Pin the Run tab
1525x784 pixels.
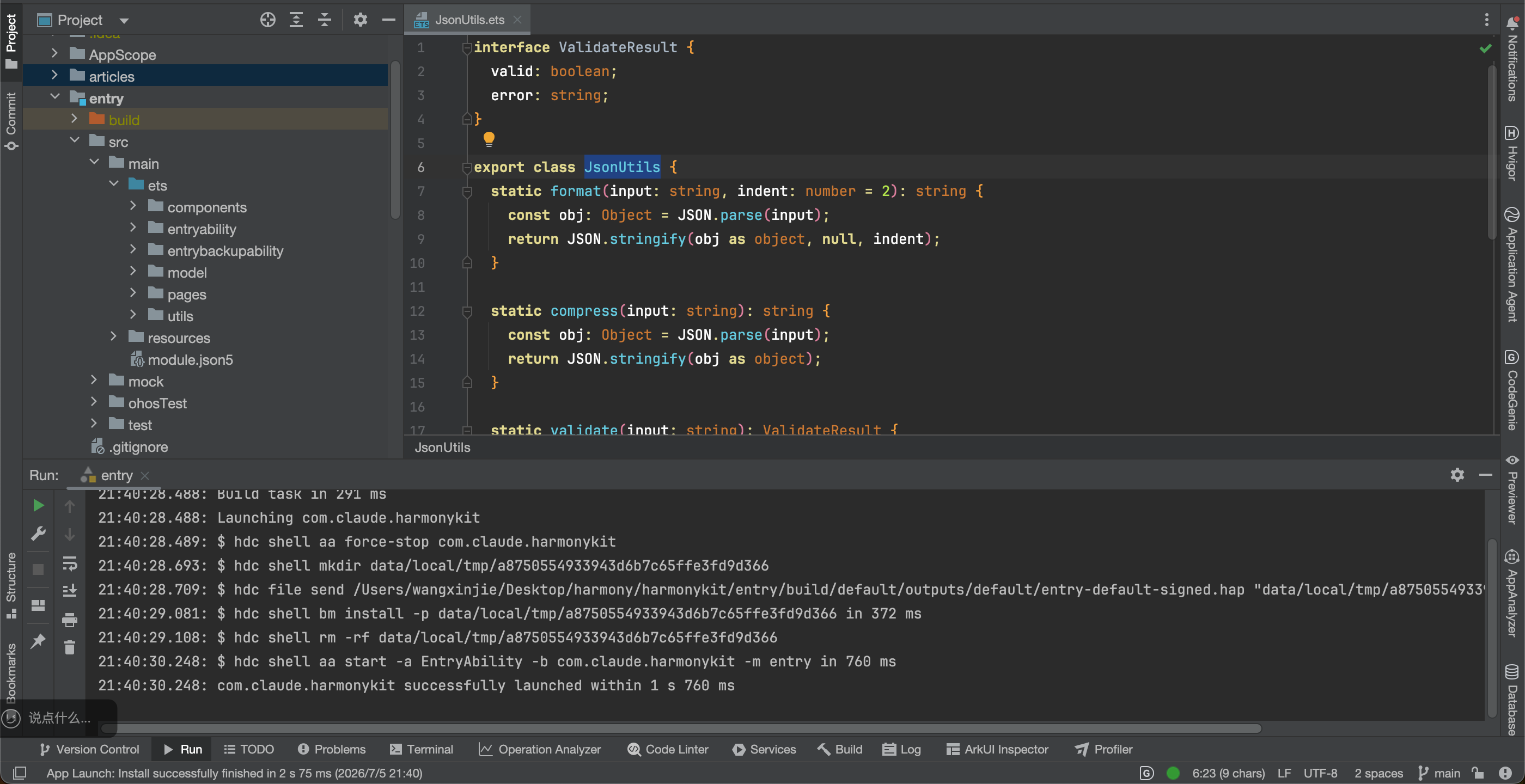click(38, 640)
